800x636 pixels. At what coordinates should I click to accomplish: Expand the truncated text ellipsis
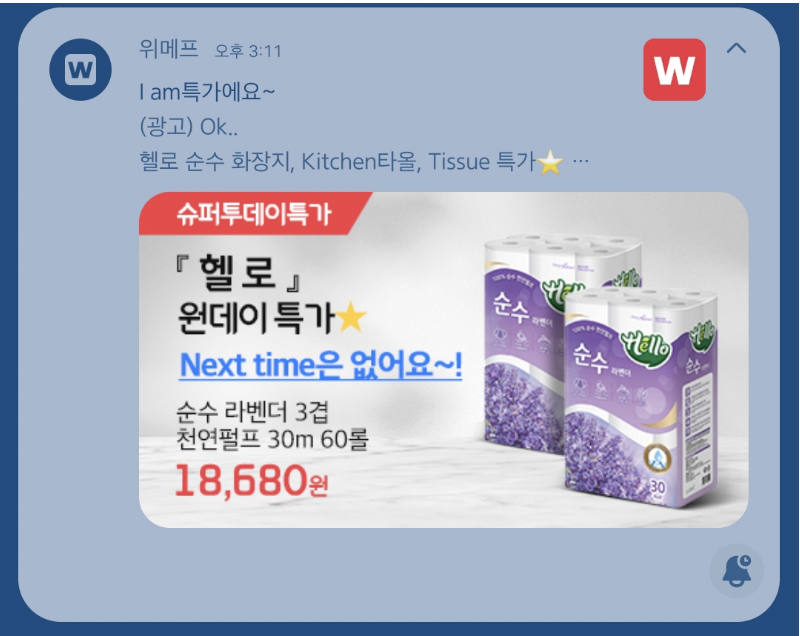[x=581, y=161]
